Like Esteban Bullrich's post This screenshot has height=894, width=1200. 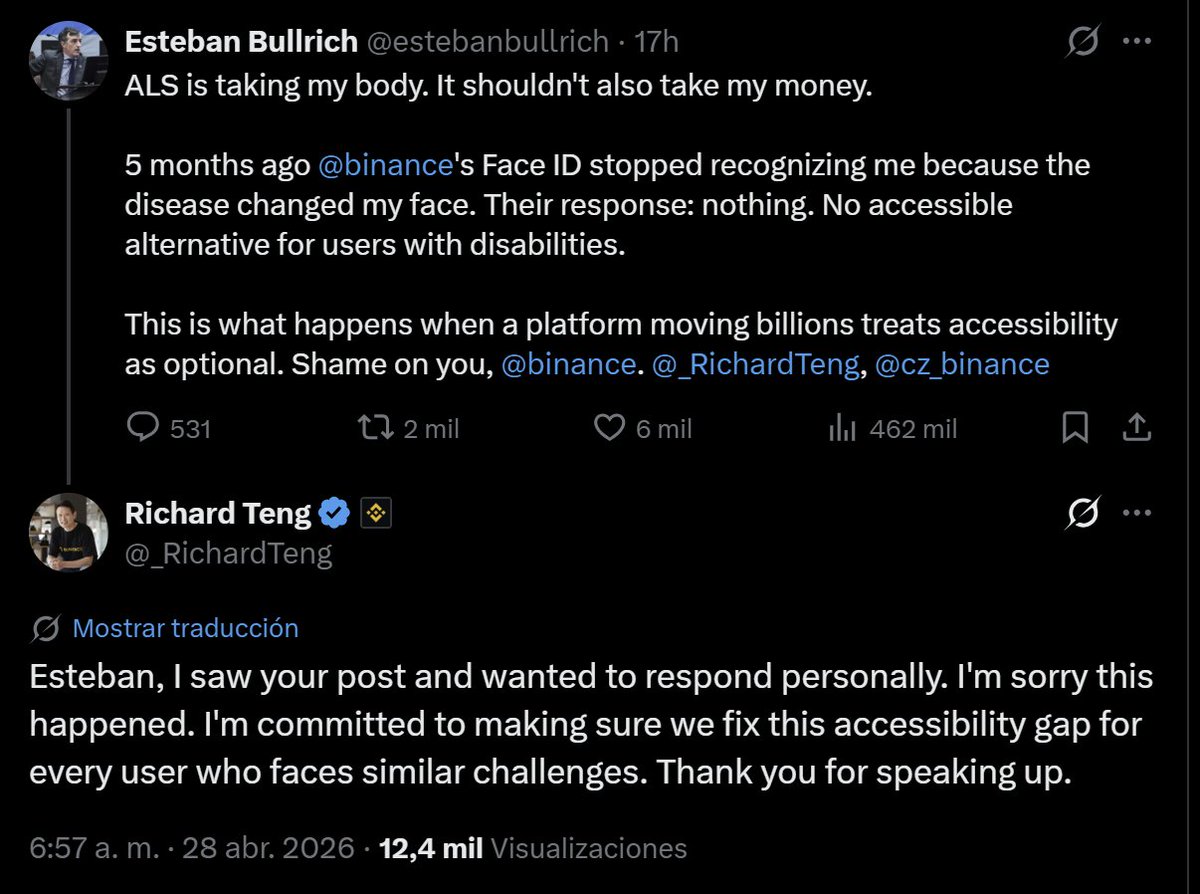[x=609, y=428]
